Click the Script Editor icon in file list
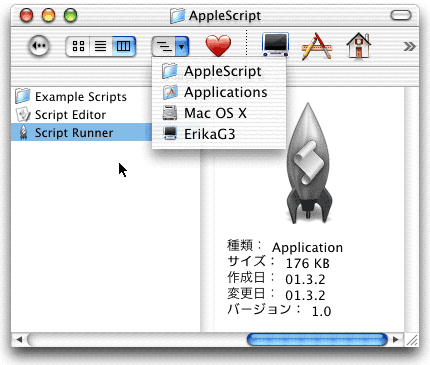This screenshot has height=365, width=430. [23, 114]
